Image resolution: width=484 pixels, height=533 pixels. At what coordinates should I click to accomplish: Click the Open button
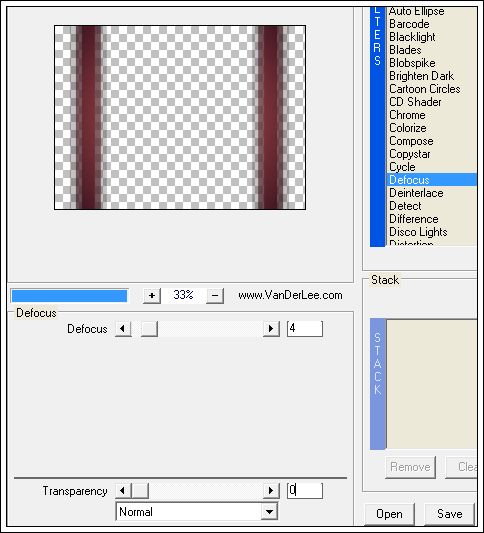pos(390,514)
